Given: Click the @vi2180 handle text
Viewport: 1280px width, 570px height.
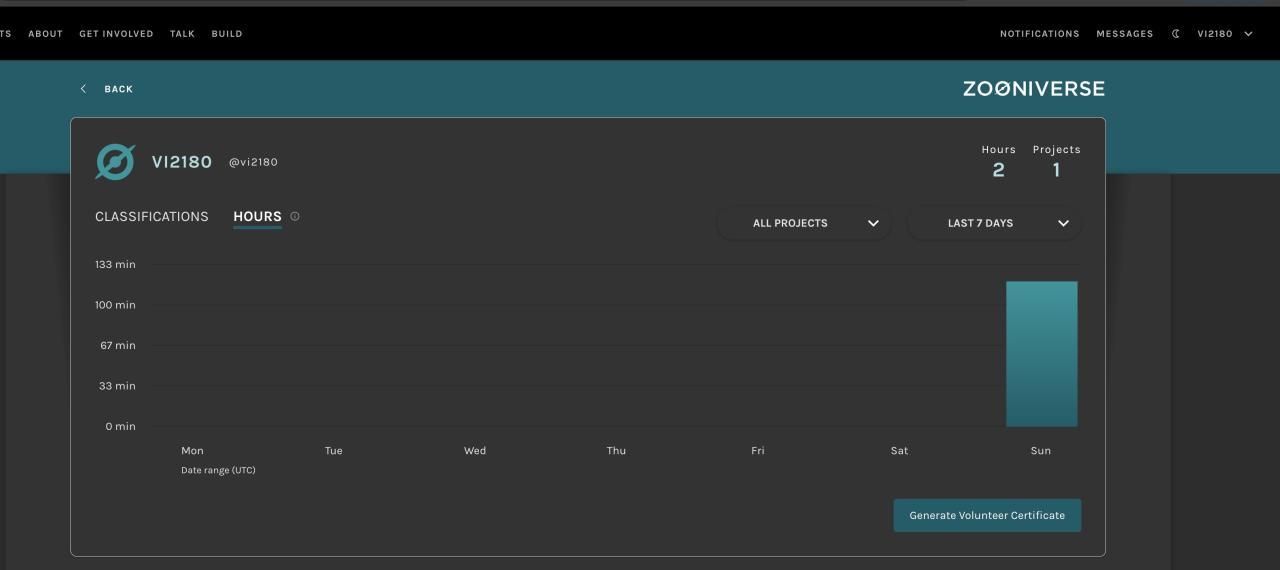Looking at the screenshot, I should (253, 162).
